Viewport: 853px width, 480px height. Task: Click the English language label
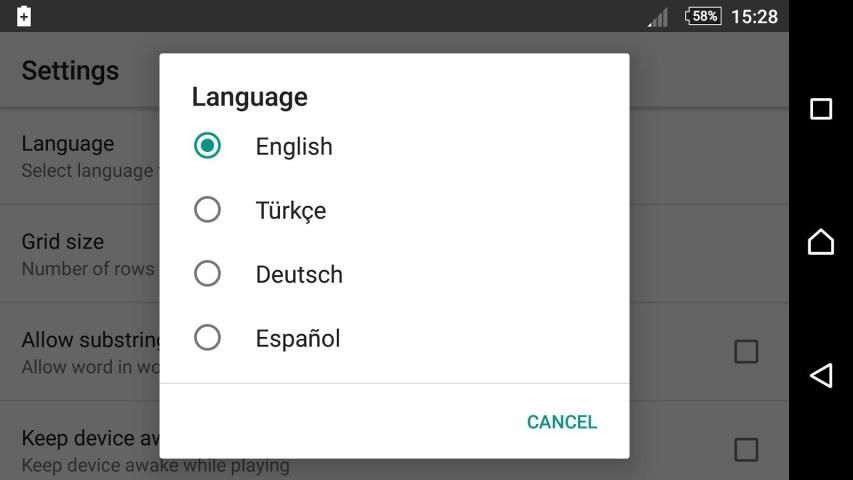(294, 146)
